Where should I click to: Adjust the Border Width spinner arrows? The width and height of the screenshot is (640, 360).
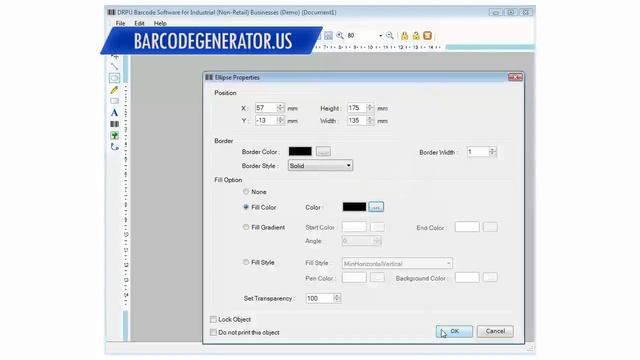492,152
